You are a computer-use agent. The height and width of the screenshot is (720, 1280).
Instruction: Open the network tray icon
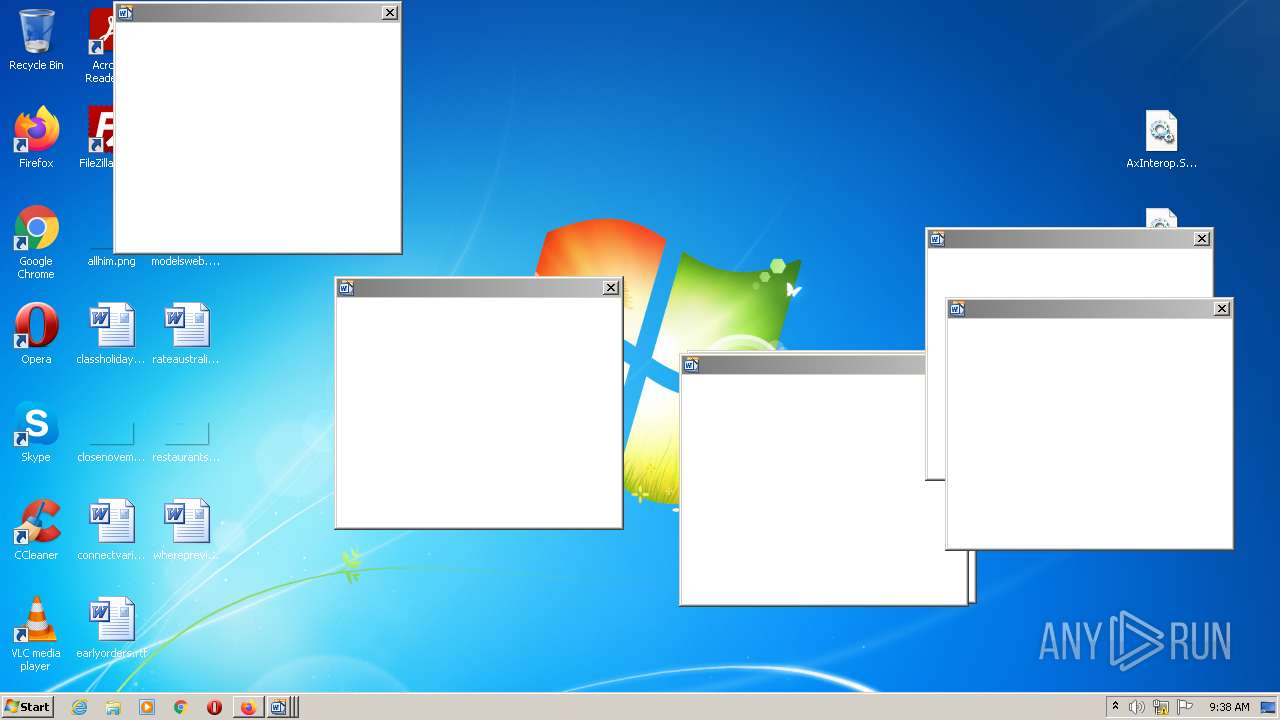click(x=1161, y=707)
